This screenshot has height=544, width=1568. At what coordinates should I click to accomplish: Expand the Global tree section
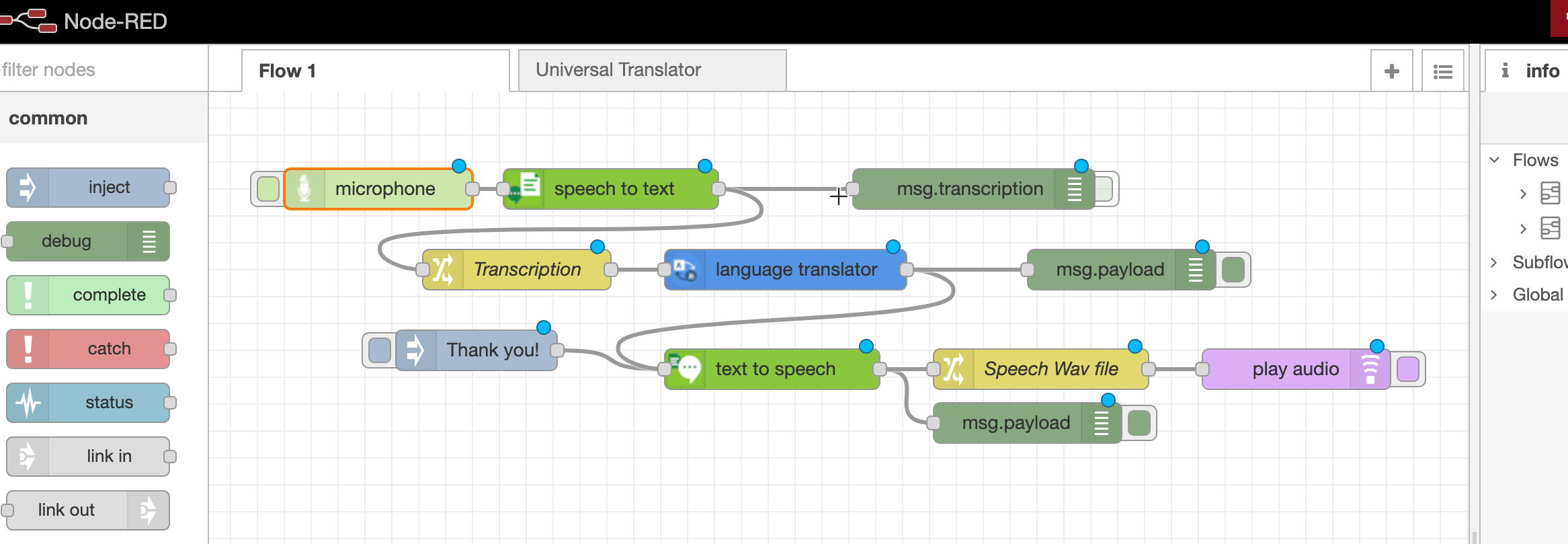(1494, 295)
